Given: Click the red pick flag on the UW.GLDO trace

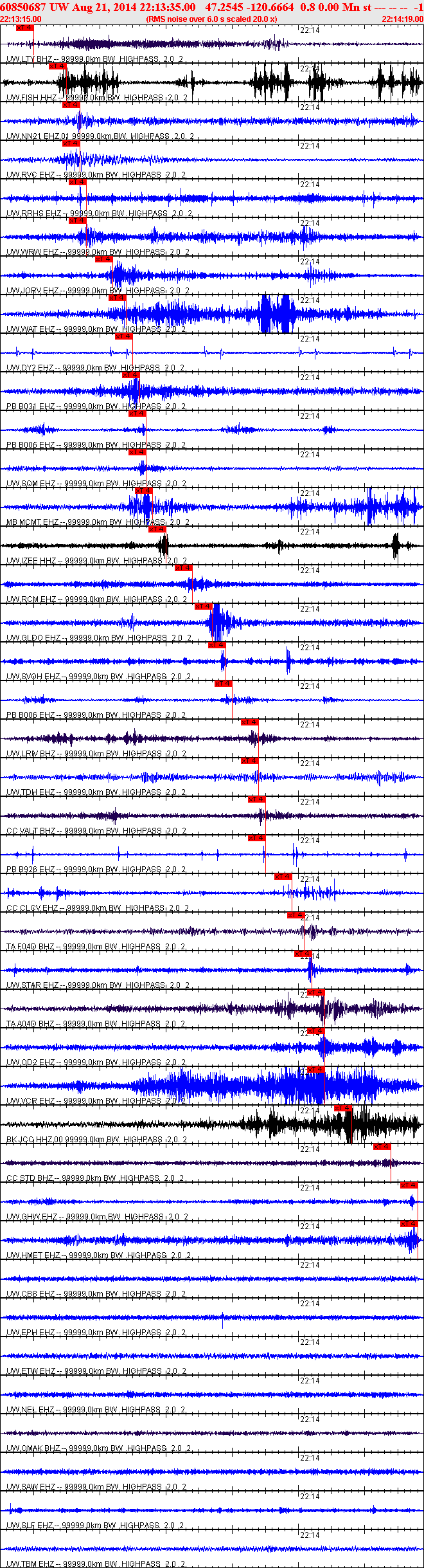Looking at the screenshot, I should (203, 606).
